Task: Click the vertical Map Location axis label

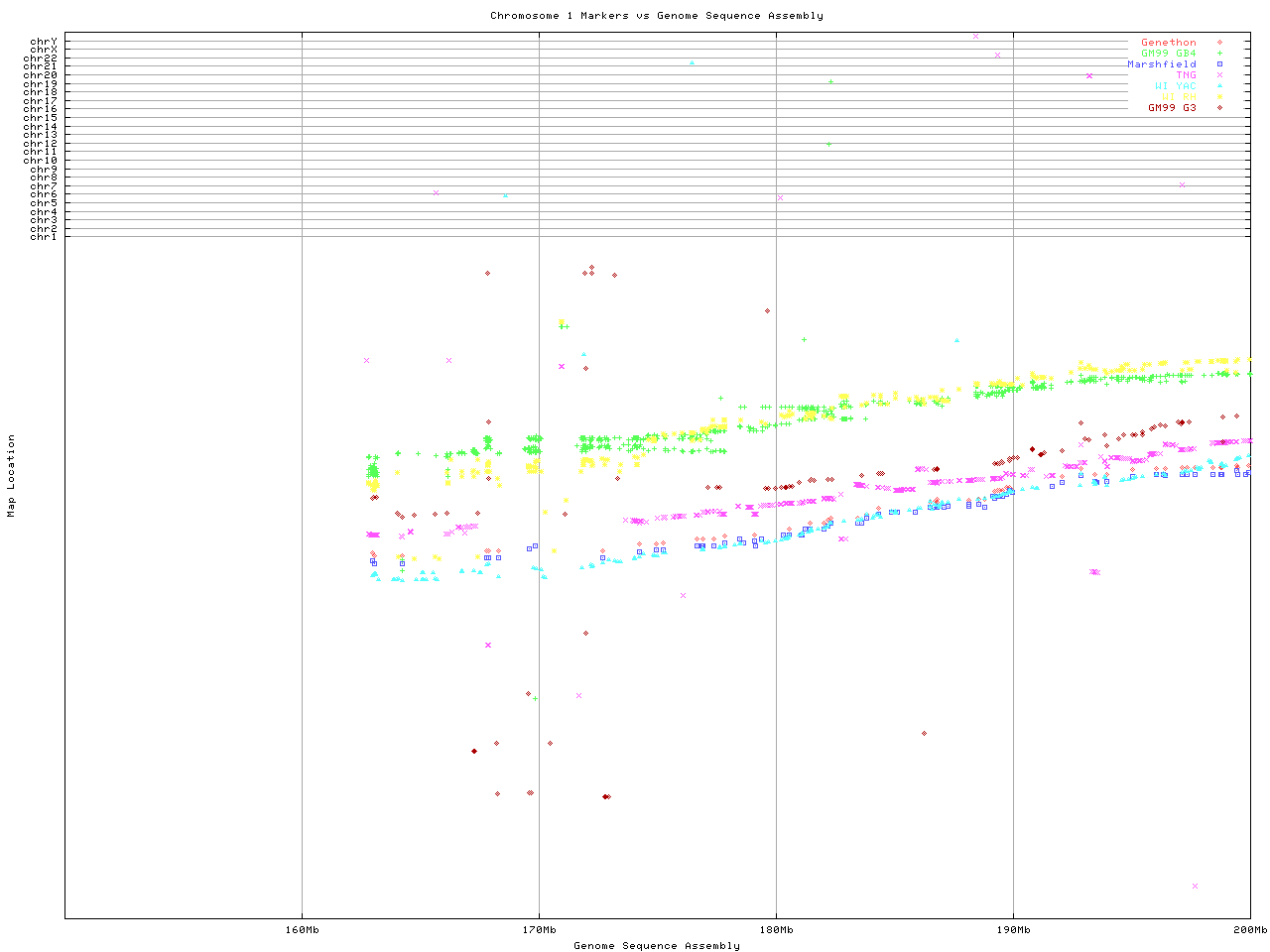Action: click(12, 476)
